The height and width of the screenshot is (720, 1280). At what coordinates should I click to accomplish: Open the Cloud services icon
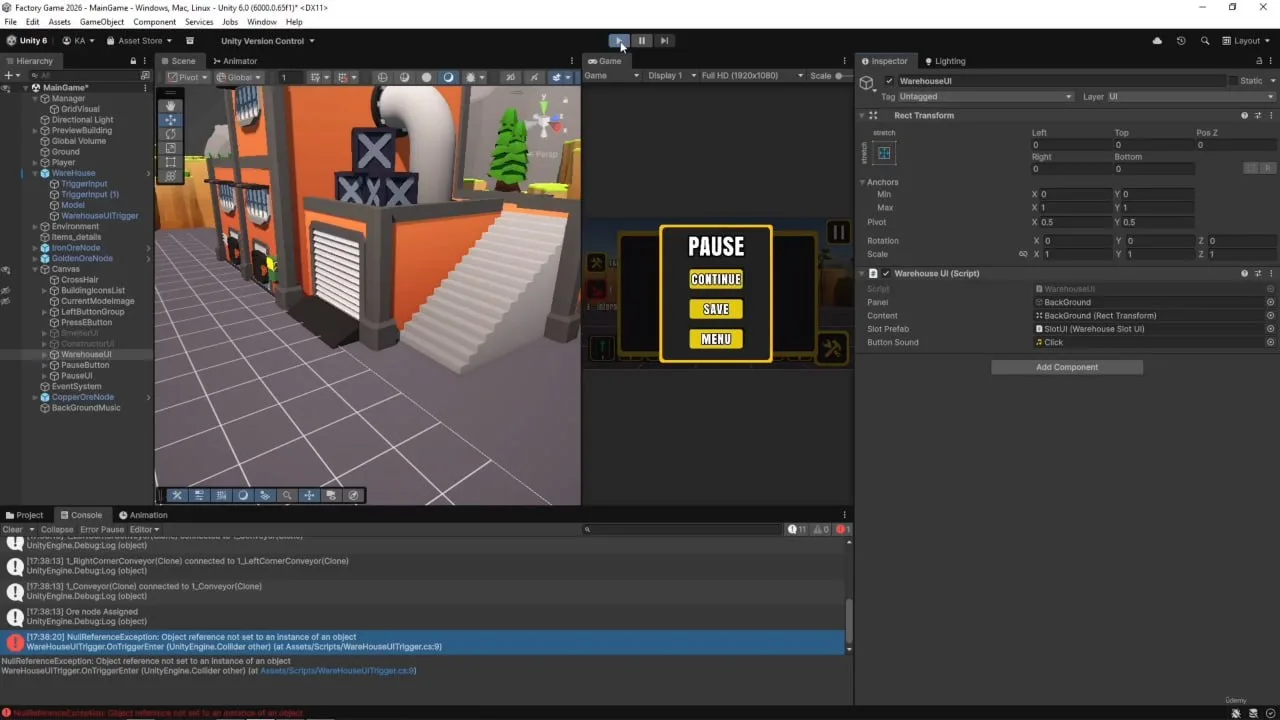click(x=1157, y=41)
